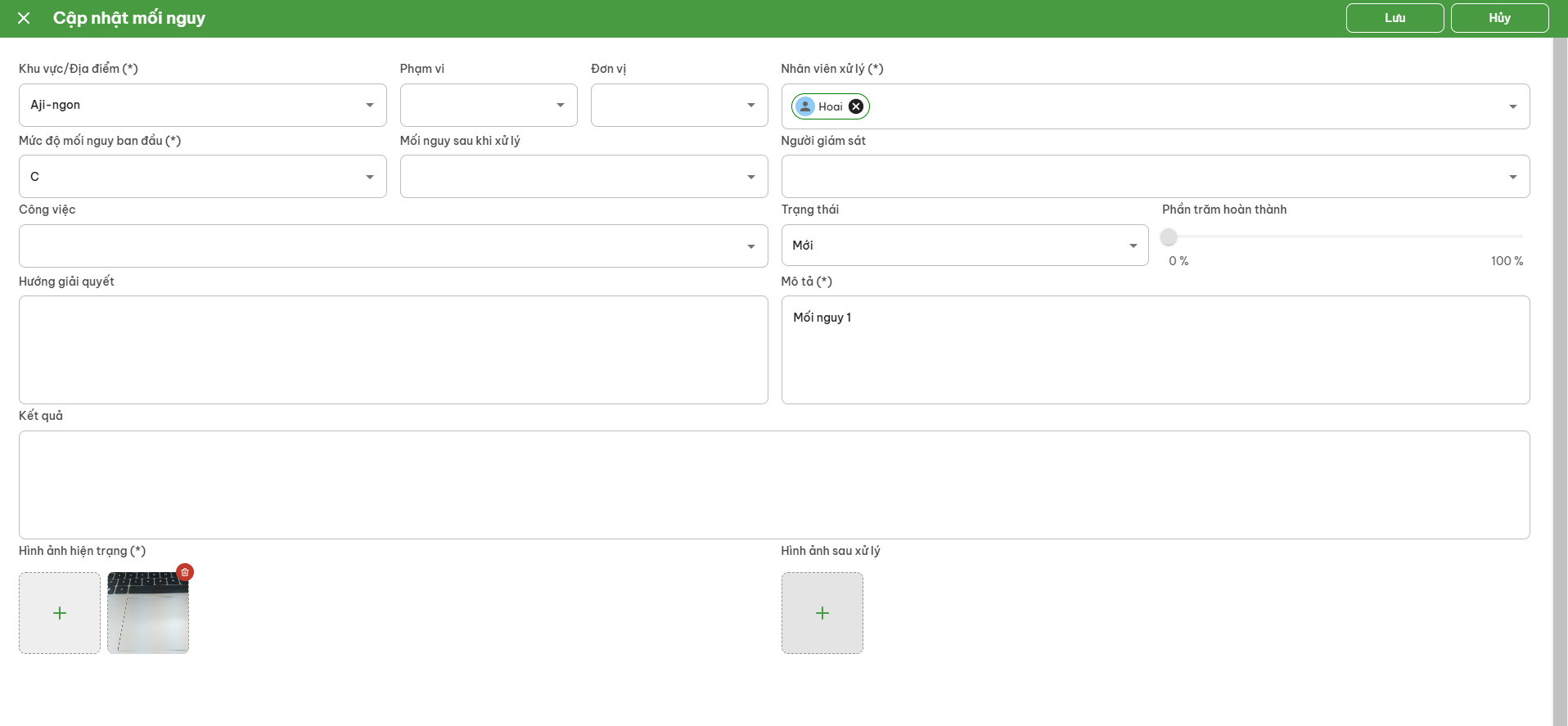Save the hazard with Lưu button
The image size is (1568, 726).
click(x=1395, y=18)
